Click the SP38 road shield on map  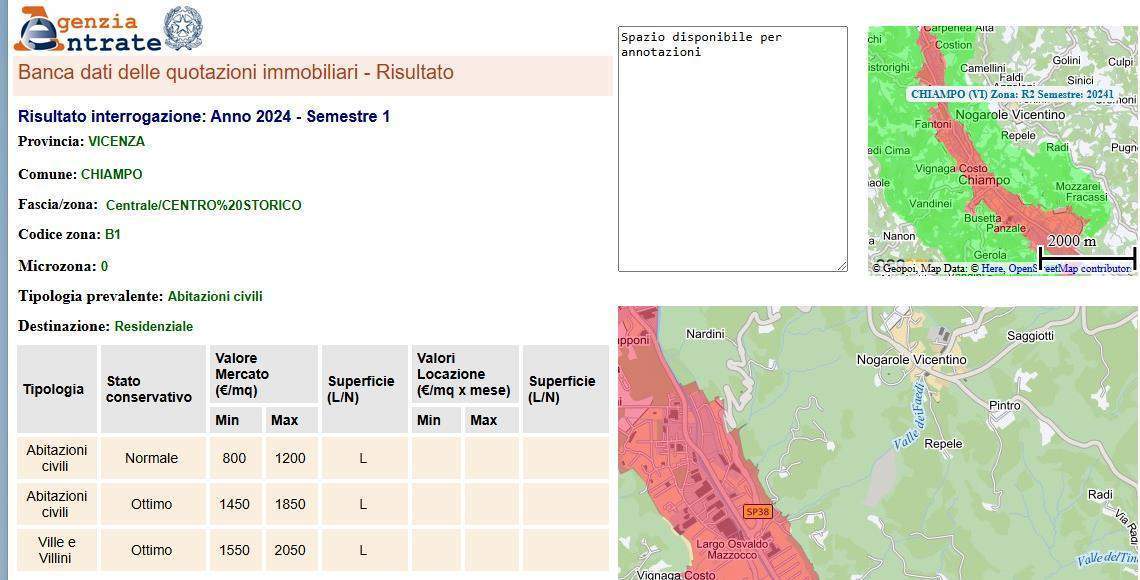[757, 512]
